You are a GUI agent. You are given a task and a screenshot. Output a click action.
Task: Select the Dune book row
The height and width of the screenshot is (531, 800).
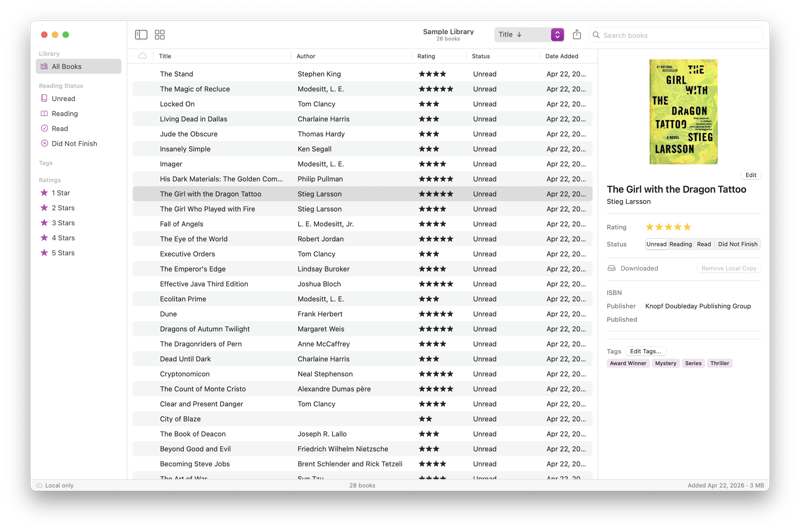pyautogui.click(x=362, y=314)
